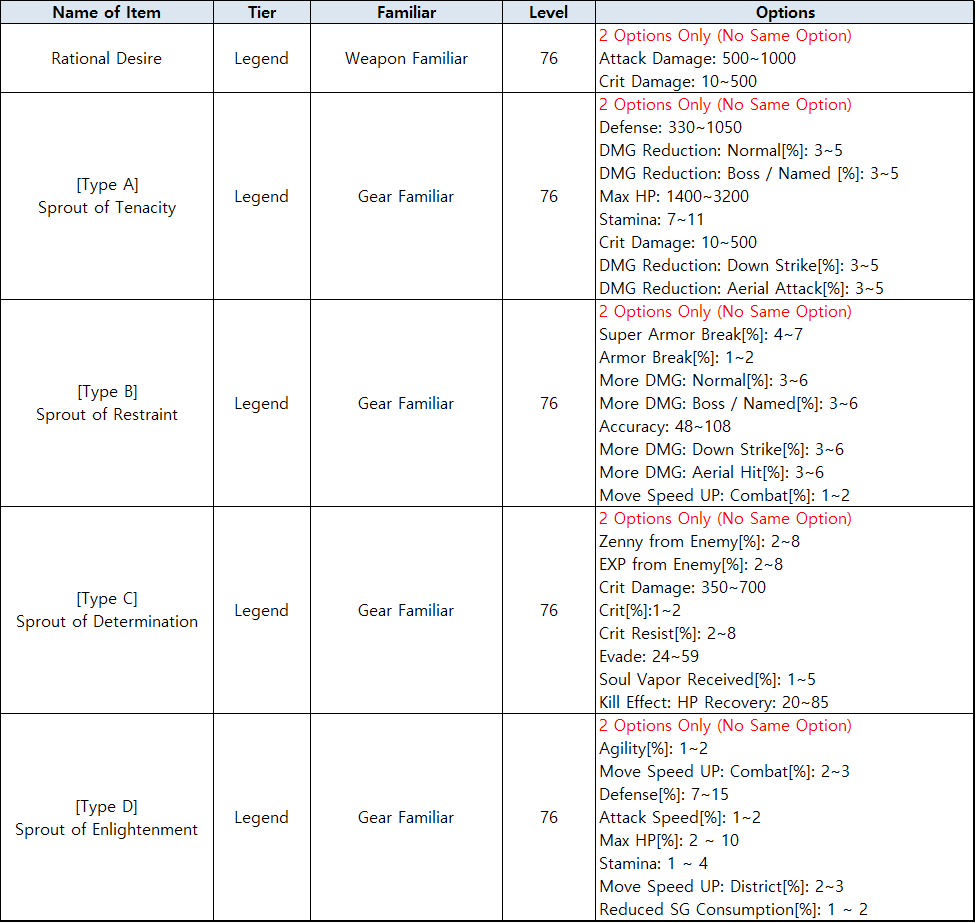Click 'More DMG: Down Strike[%]: 3~6'
976x923 pixels.
click(721, 450)
